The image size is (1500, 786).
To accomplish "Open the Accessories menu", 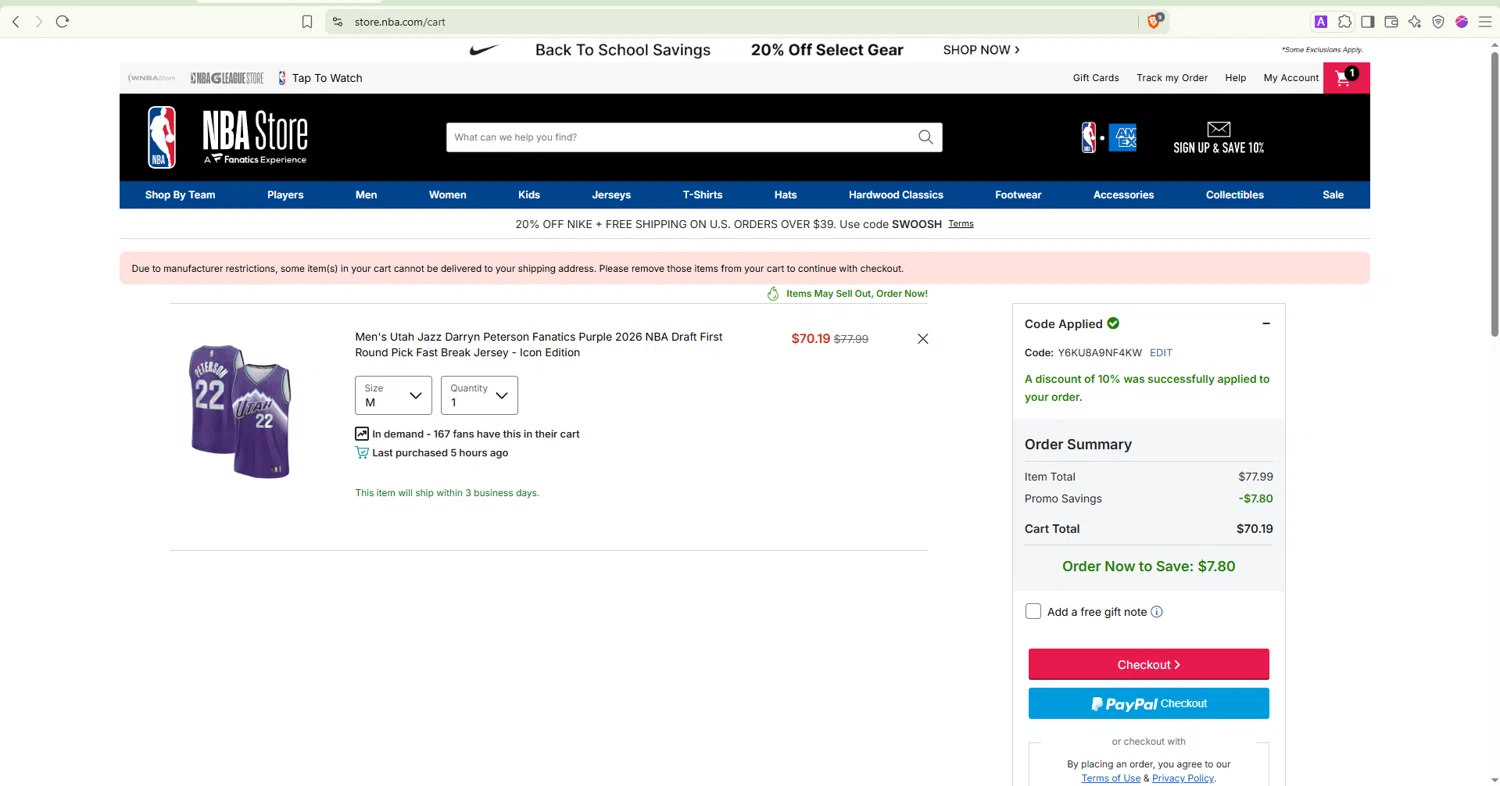I will coord(1124,195).
